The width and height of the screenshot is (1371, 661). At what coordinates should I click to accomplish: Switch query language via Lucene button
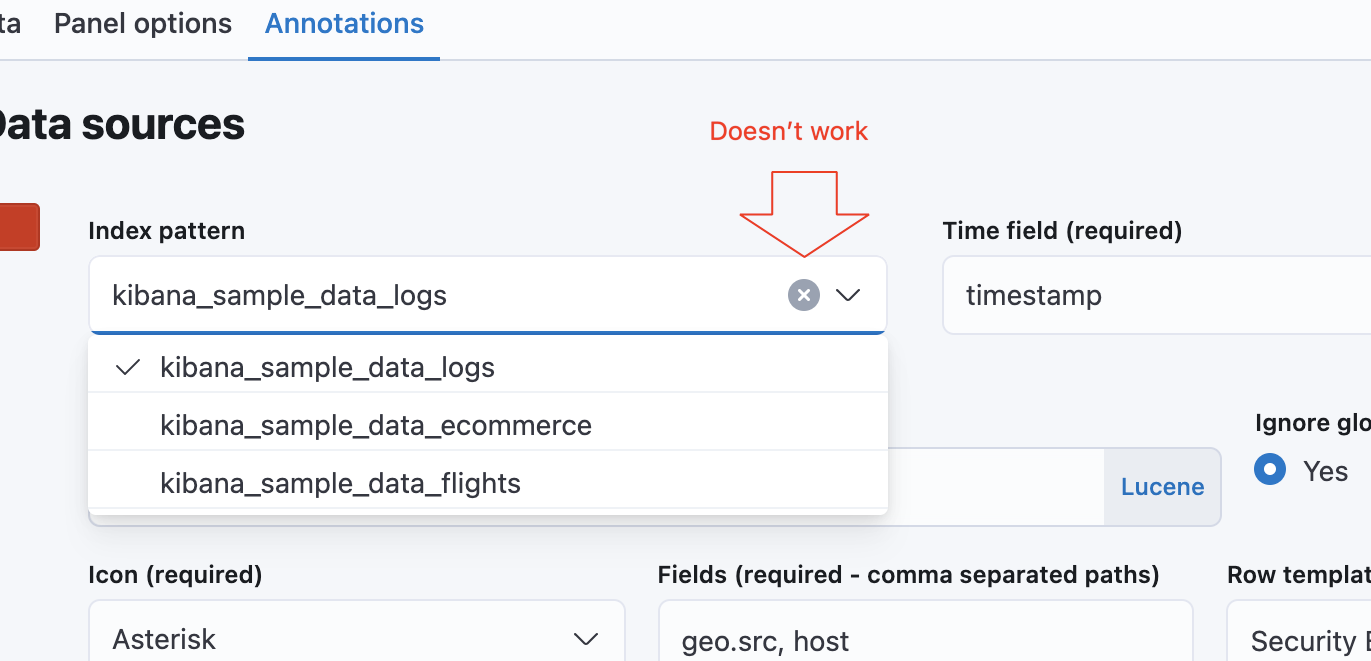tap(1162, 487)
